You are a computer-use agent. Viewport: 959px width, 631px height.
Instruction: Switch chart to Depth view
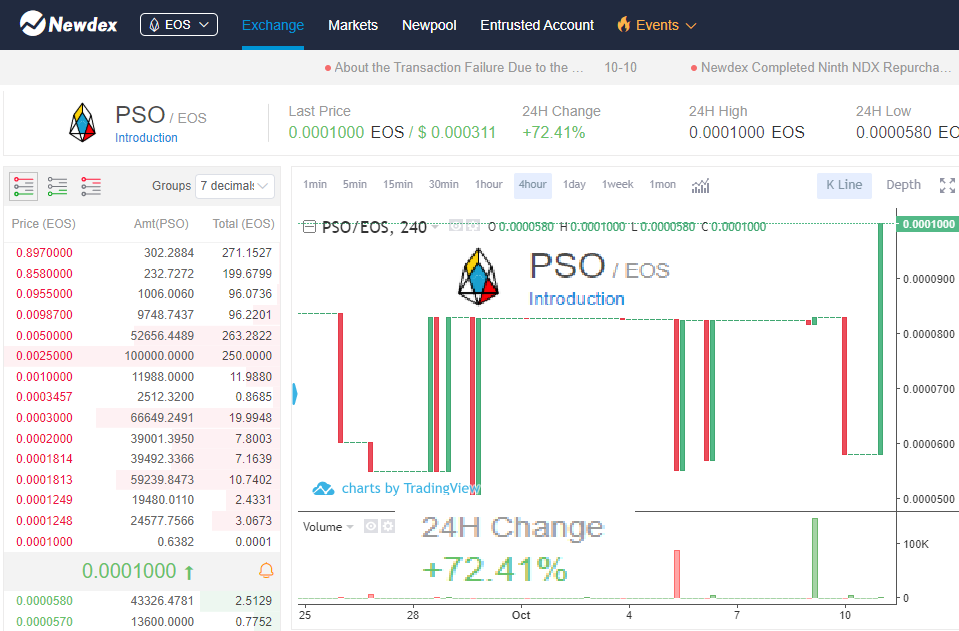pyautogui.click(x=903, y=185)
